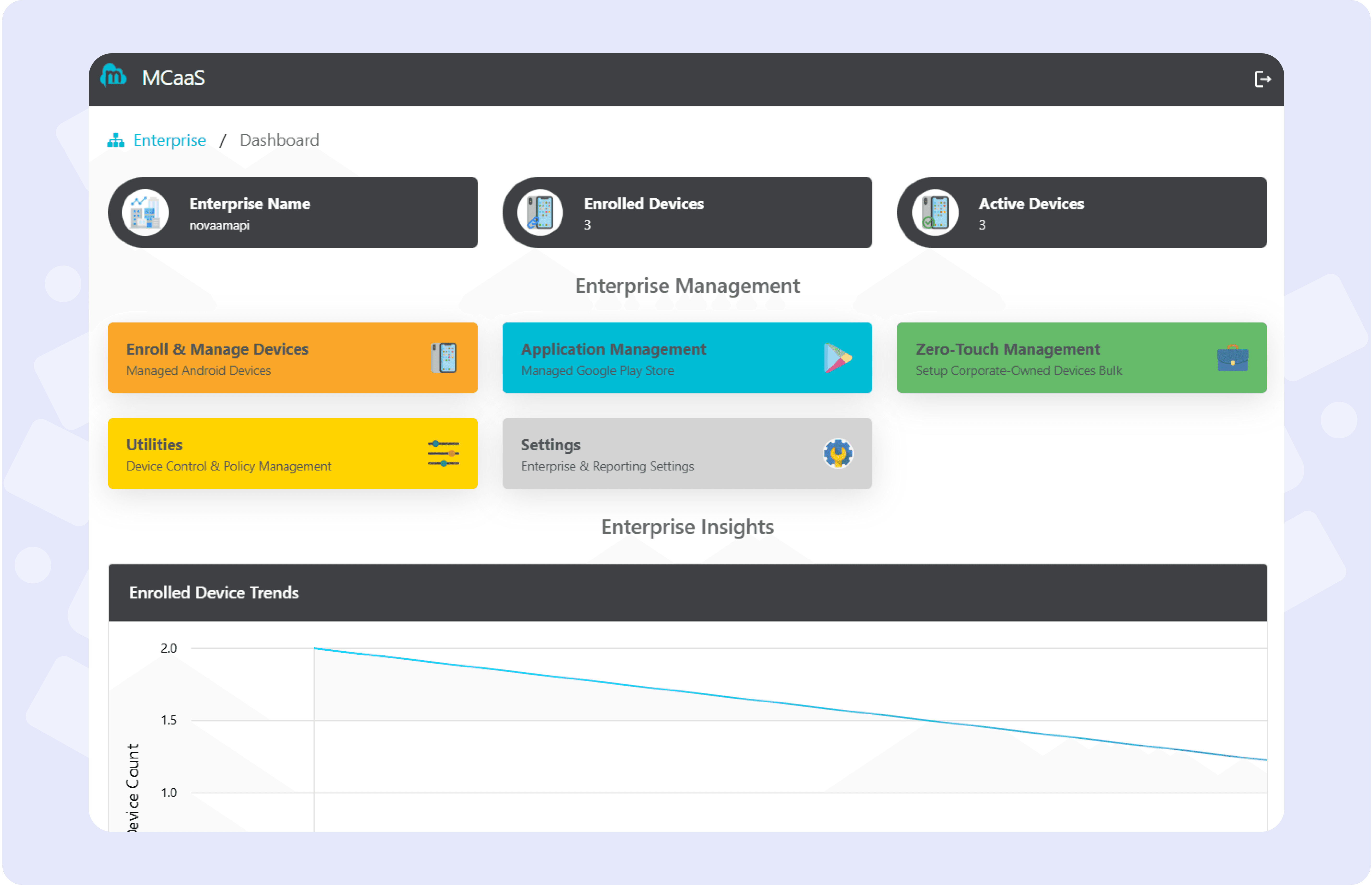The width and height of the screenshot is (1372, 885).
Task: Click the Enrolled Devices count 3
Action: pyautogui.click(x=587, y=225)
